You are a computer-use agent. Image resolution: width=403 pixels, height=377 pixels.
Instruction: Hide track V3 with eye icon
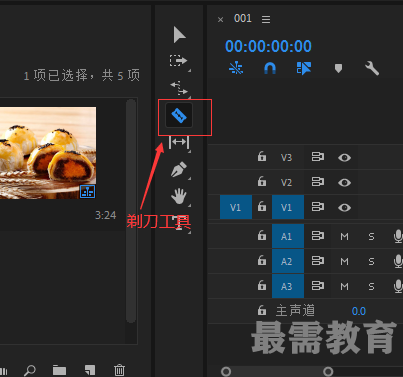point(344,157)
